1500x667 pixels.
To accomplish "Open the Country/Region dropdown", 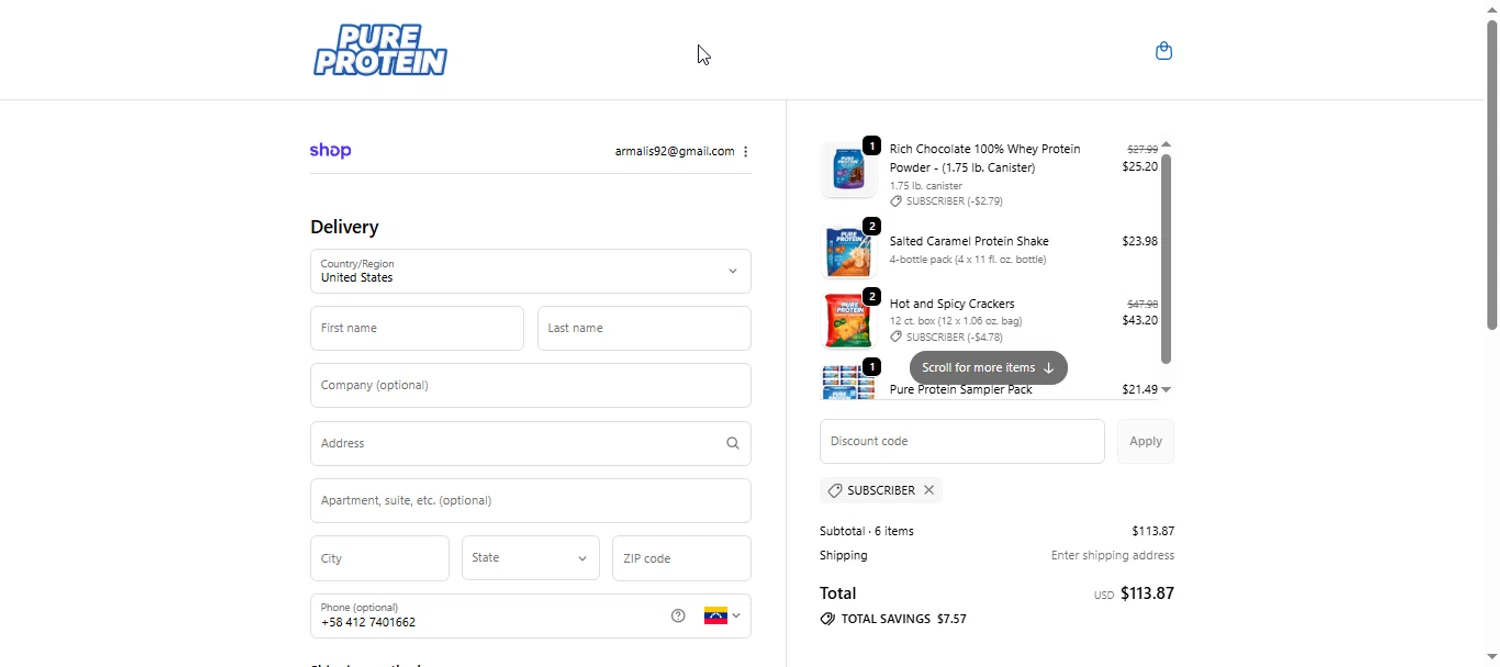I will click(x=530, y=271).
